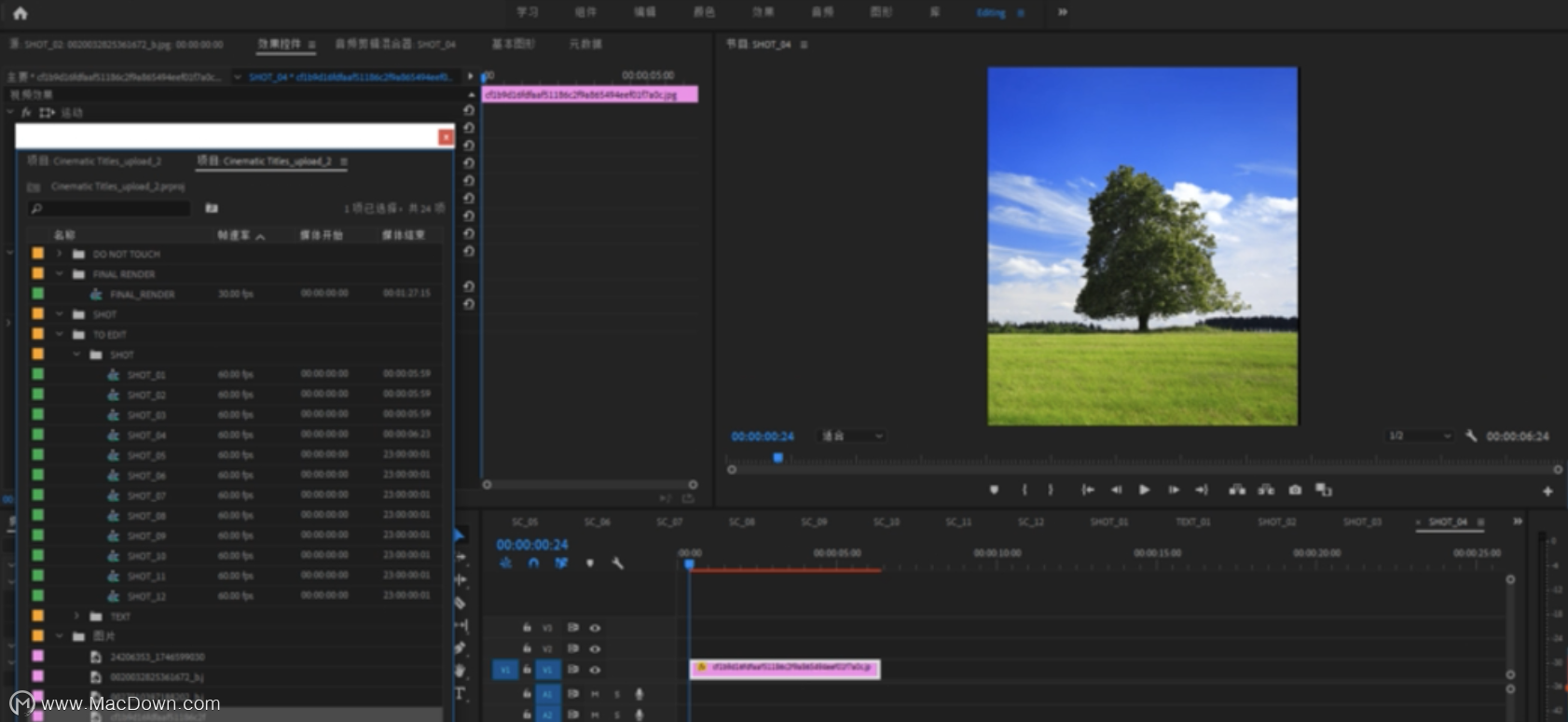Open Program monitor settings wrench
This screenshot has width=1568, height=722.
(x=1471, y=436)
